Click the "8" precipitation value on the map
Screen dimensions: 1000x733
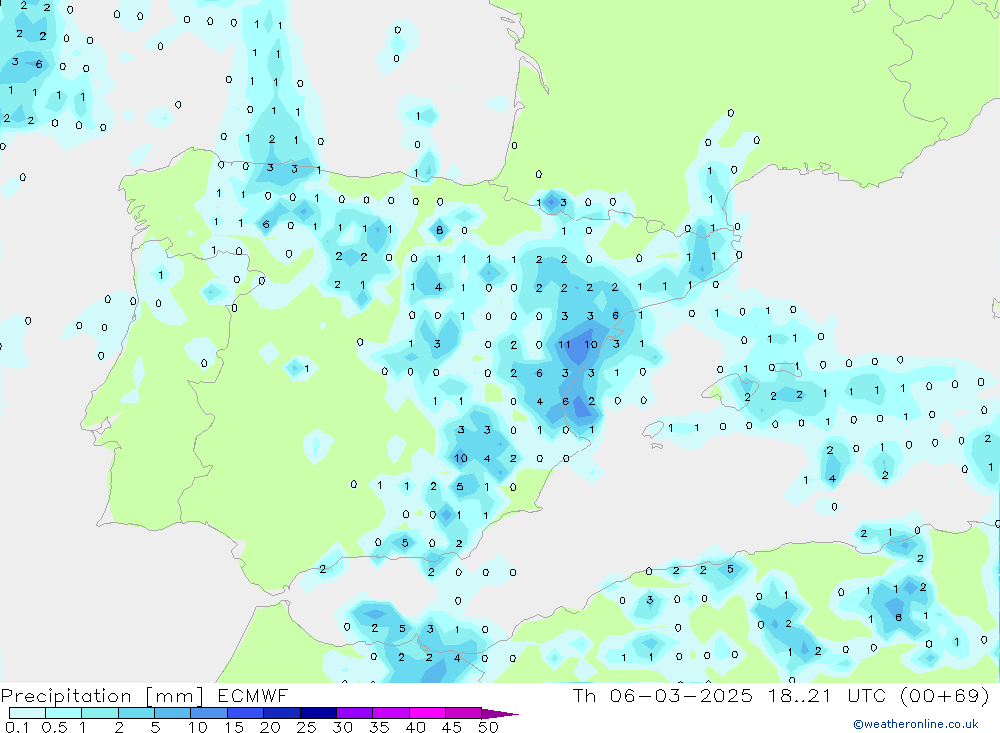pyautogui.click(x=439, y=230)
